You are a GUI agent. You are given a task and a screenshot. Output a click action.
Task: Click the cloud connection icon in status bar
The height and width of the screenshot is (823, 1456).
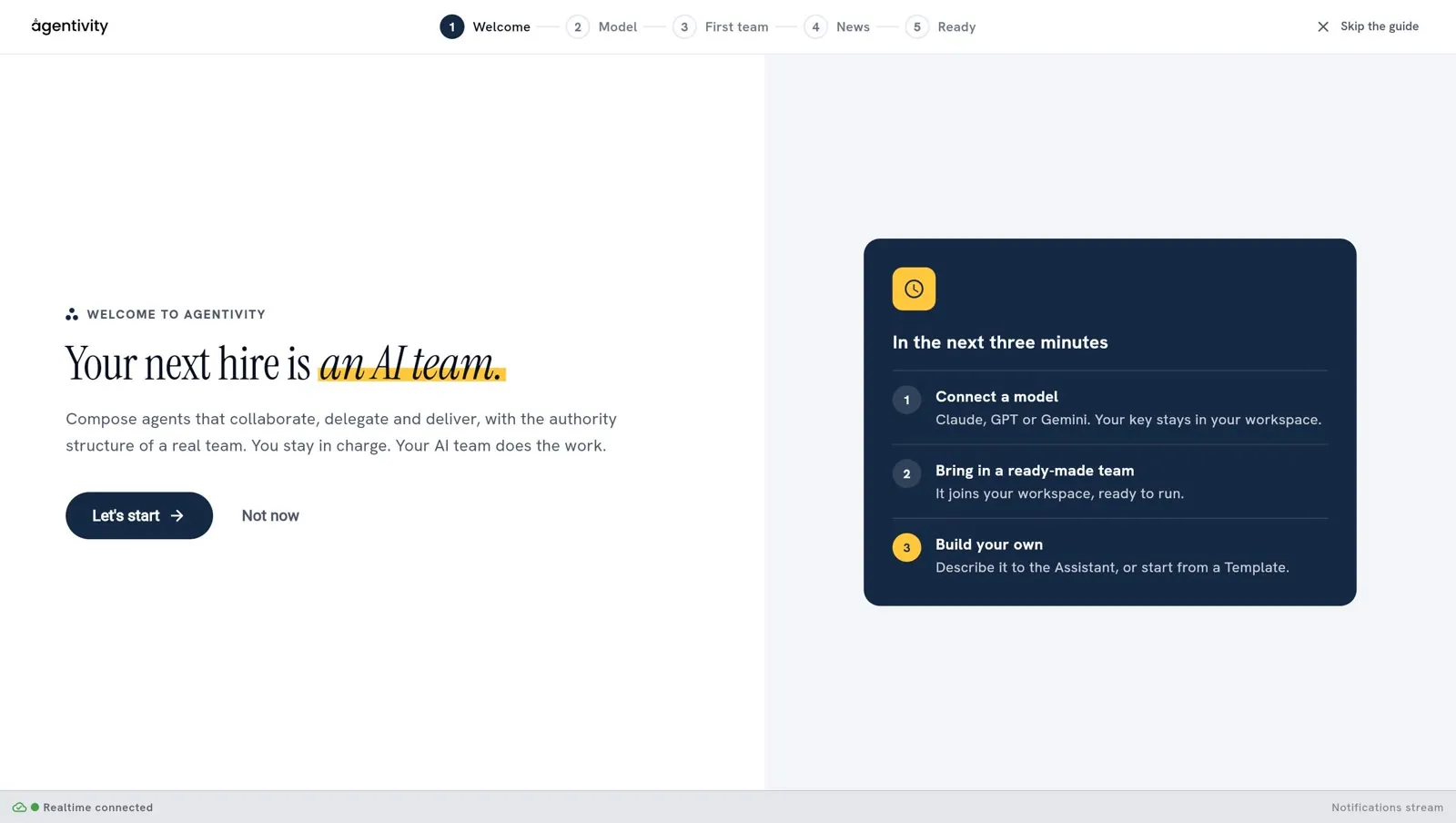coord(19,808)
